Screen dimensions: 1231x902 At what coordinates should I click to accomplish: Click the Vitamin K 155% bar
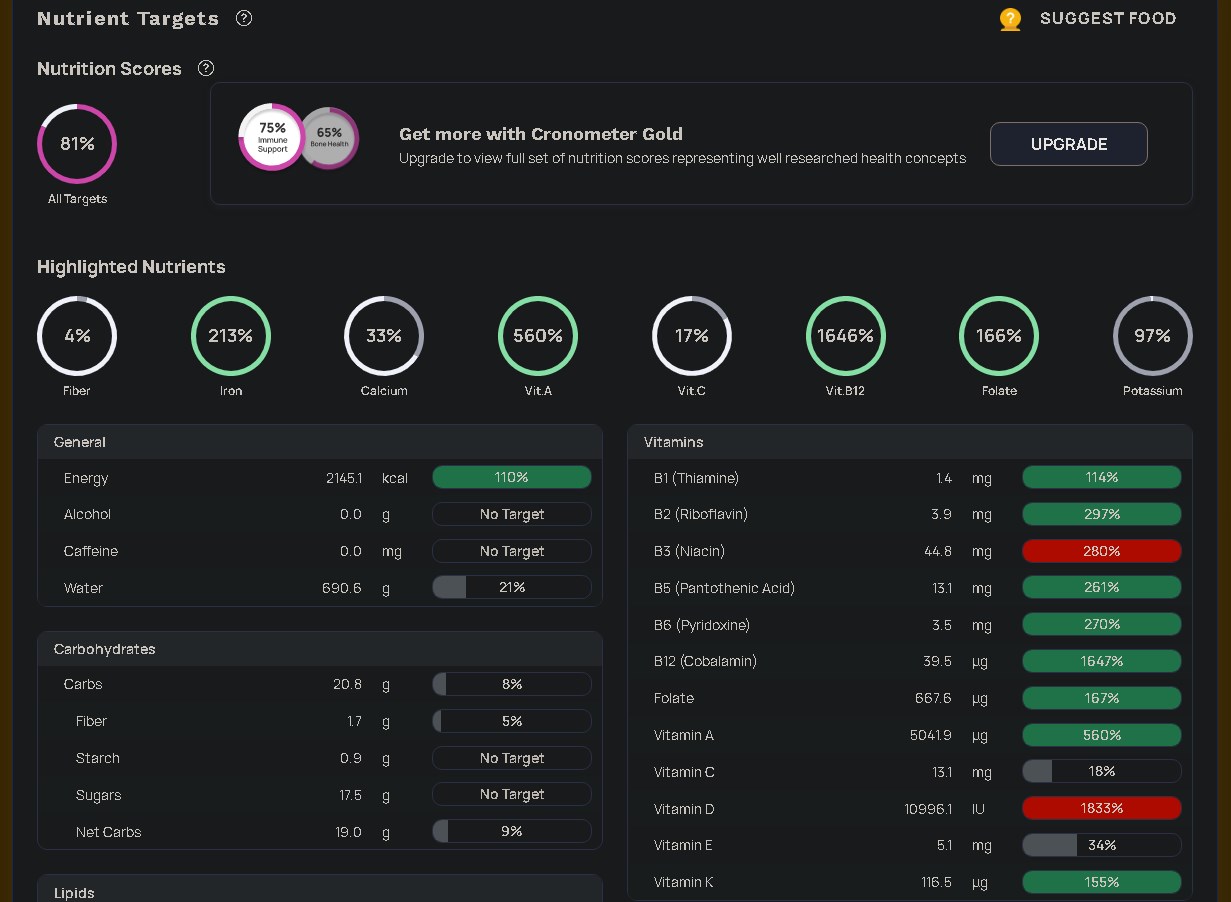coord(1102,882)
